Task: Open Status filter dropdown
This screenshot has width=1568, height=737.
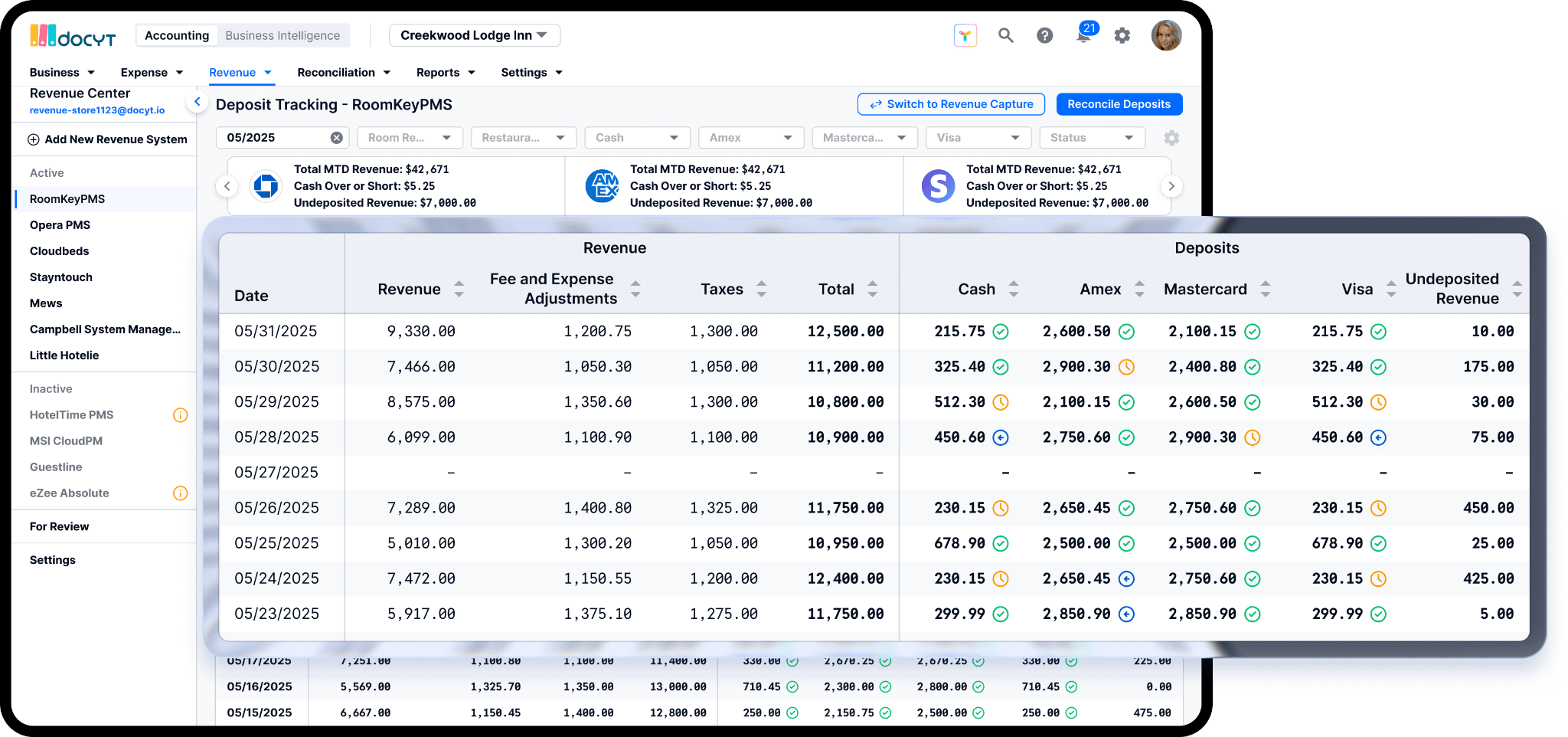Action: pos(1092,138)
